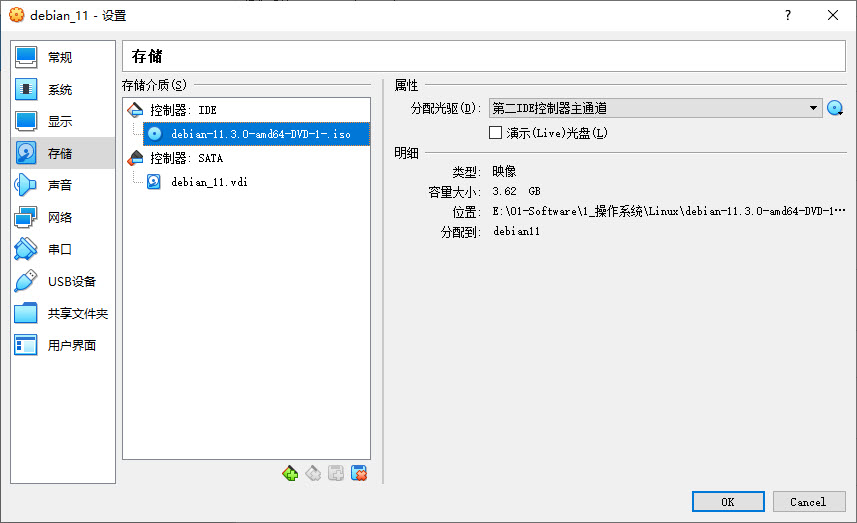Select the SATA controller row
Screen dimensions: 857x523
246,158
